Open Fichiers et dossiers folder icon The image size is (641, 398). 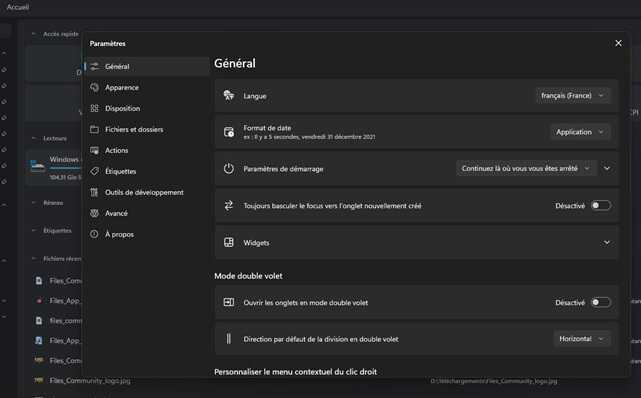pyautogui.click(x=94, y=130)
